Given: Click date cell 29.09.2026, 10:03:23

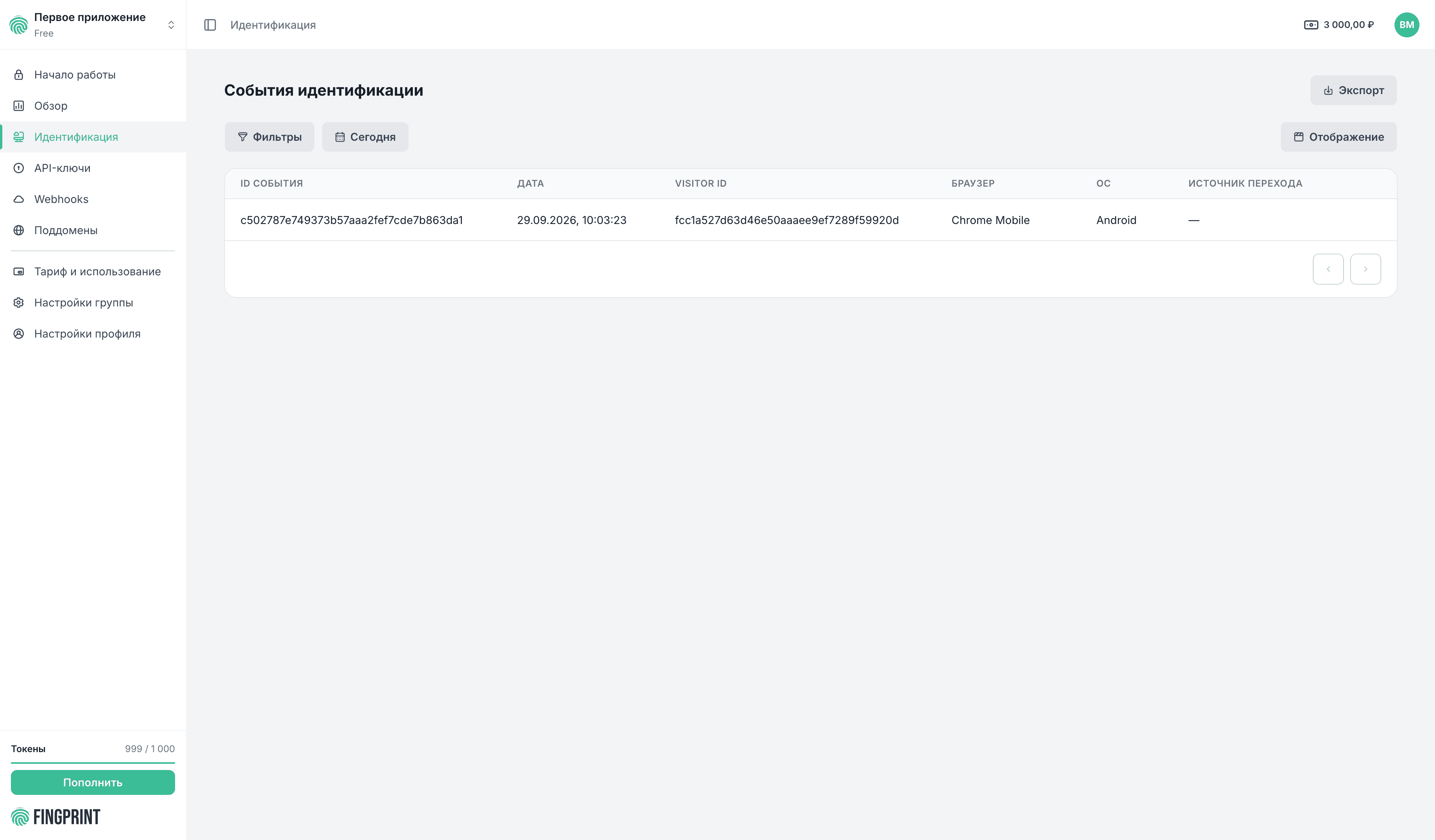Looking at the screenshot, I should [x=571, y=220].
